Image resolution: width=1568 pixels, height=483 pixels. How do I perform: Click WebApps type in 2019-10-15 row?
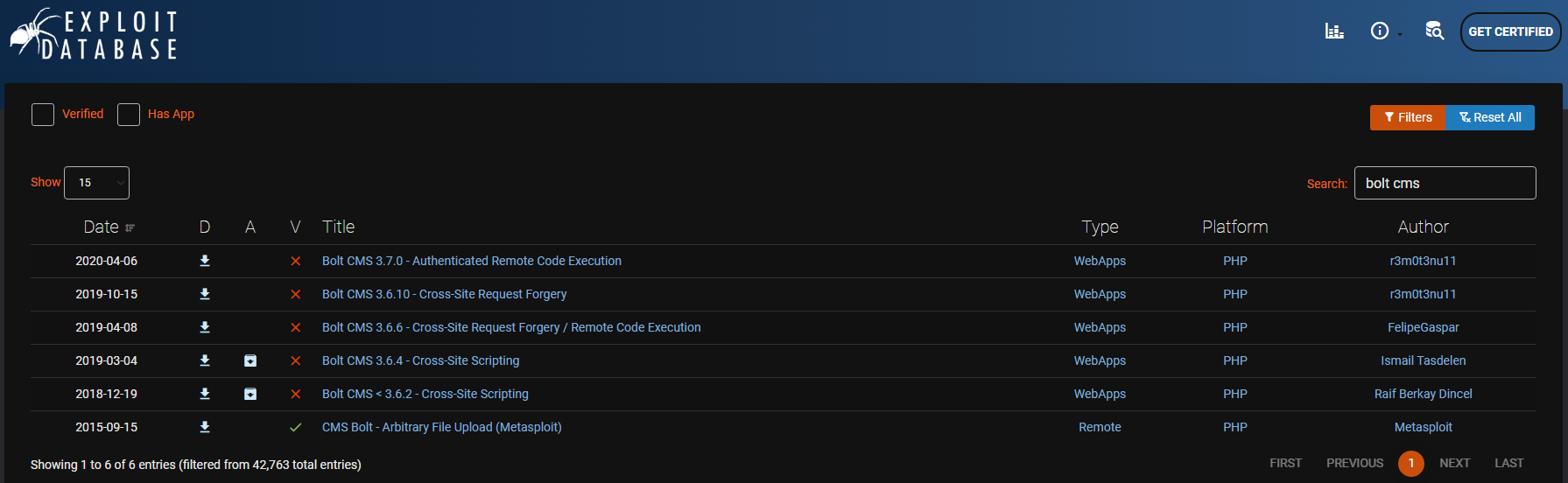[x=1100, y=294]
